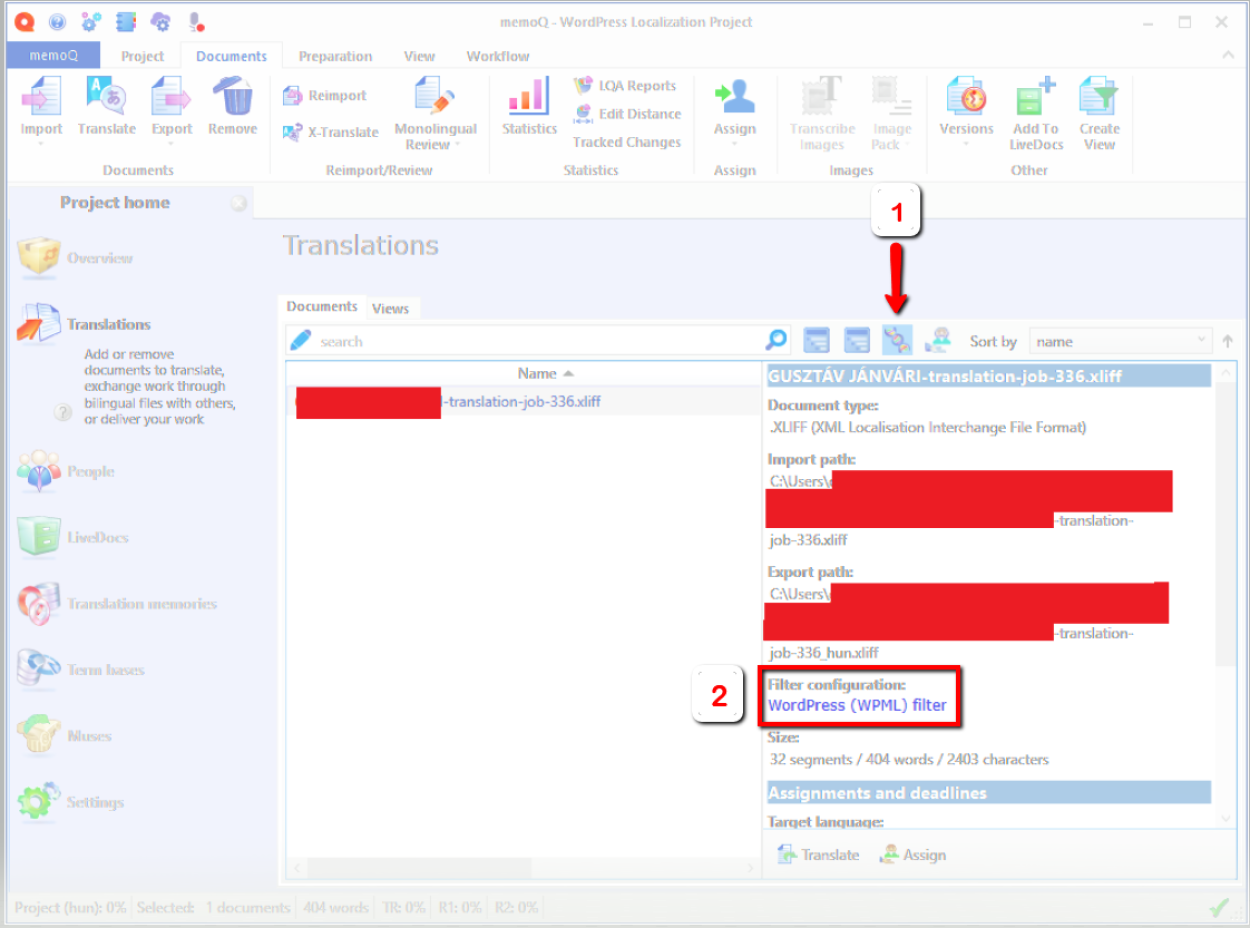Screen dimensions: 1250x928
Task: Open the Sort by name dropdown
Action: pos(1120,341)
